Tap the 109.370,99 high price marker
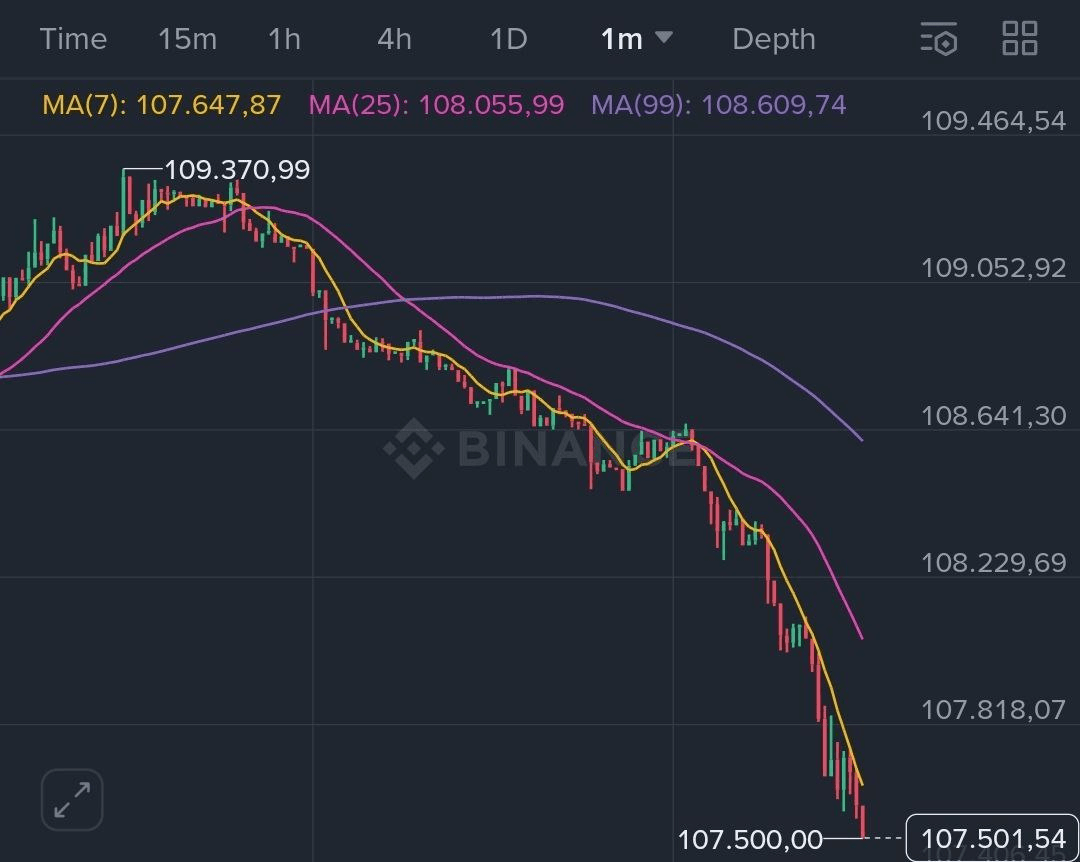 [x=237, y=170]
